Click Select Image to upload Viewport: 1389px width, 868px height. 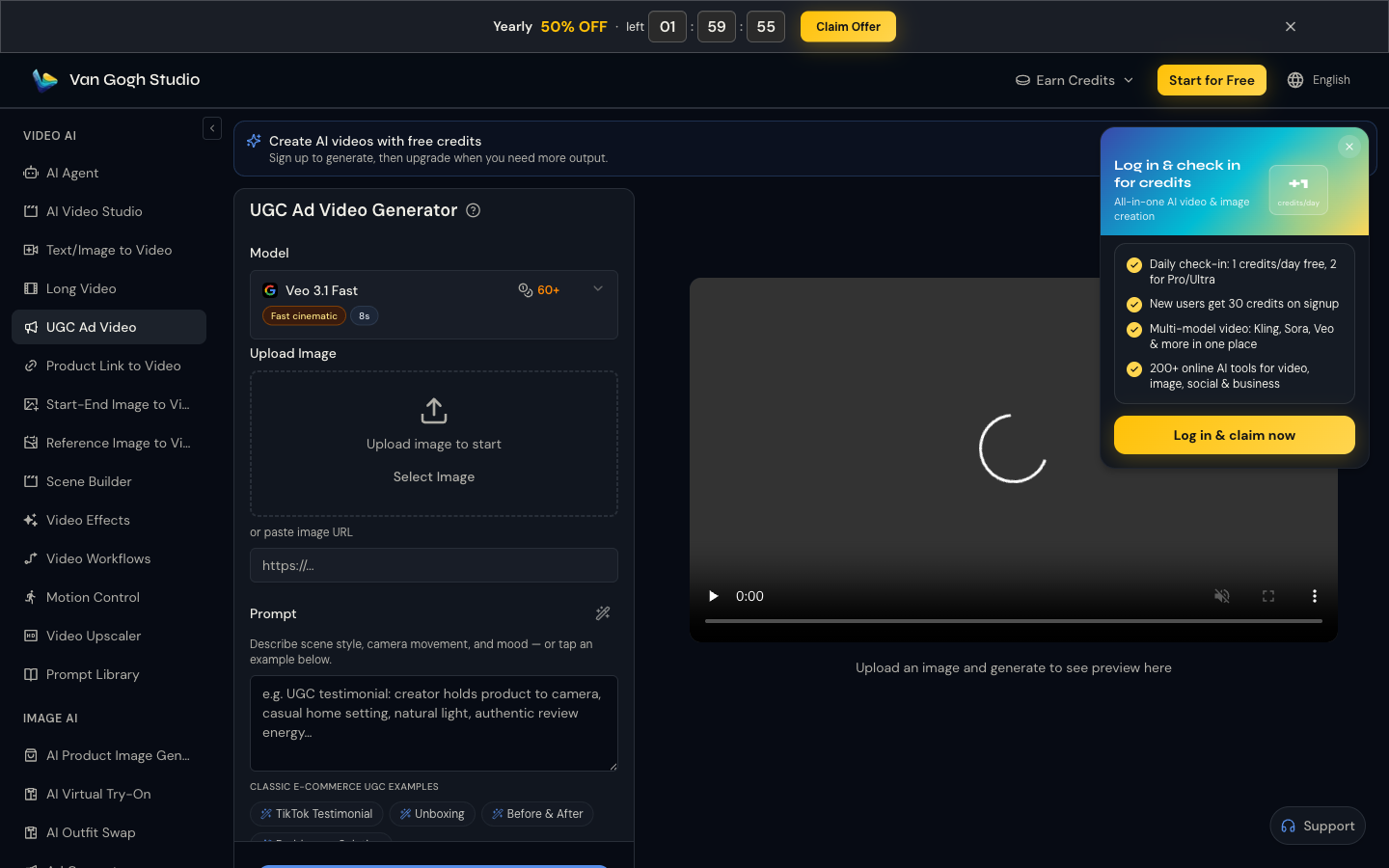click(x=434, y=476)
